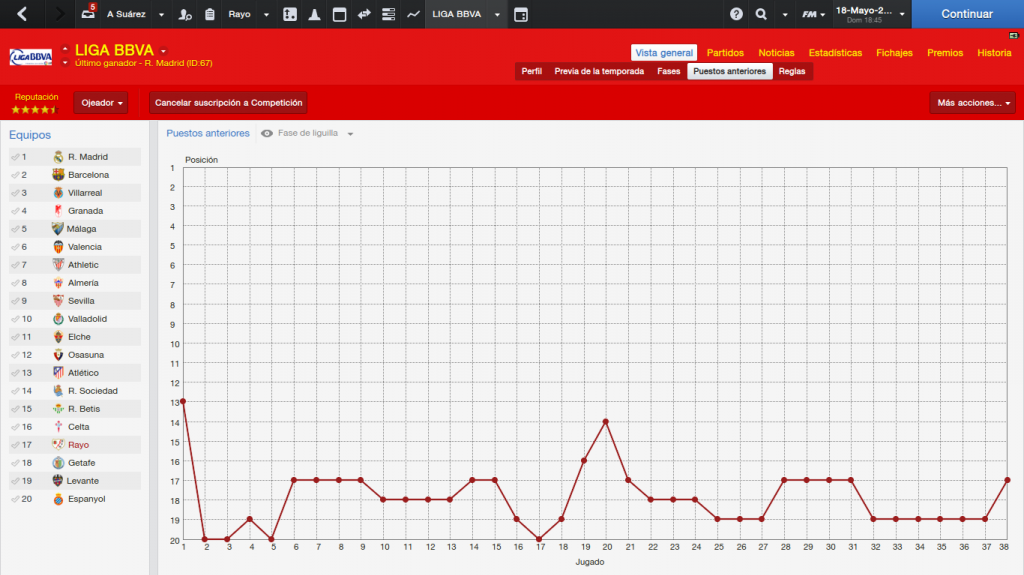The height and width of the screenshot is (575, 1024).
Task: Click the Barcelona team crest
Action: (x=58, y=174)
